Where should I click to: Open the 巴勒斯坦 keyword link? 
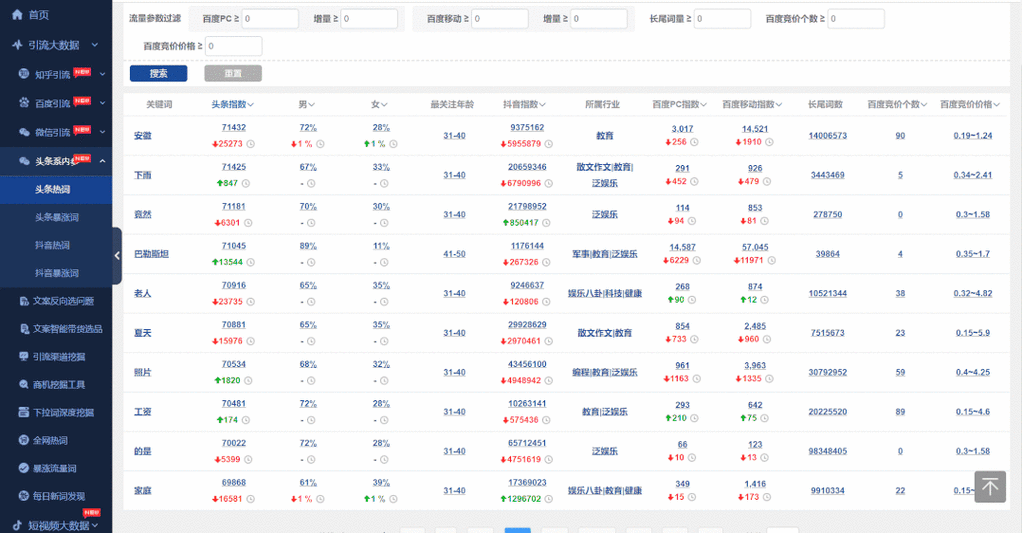151,254
